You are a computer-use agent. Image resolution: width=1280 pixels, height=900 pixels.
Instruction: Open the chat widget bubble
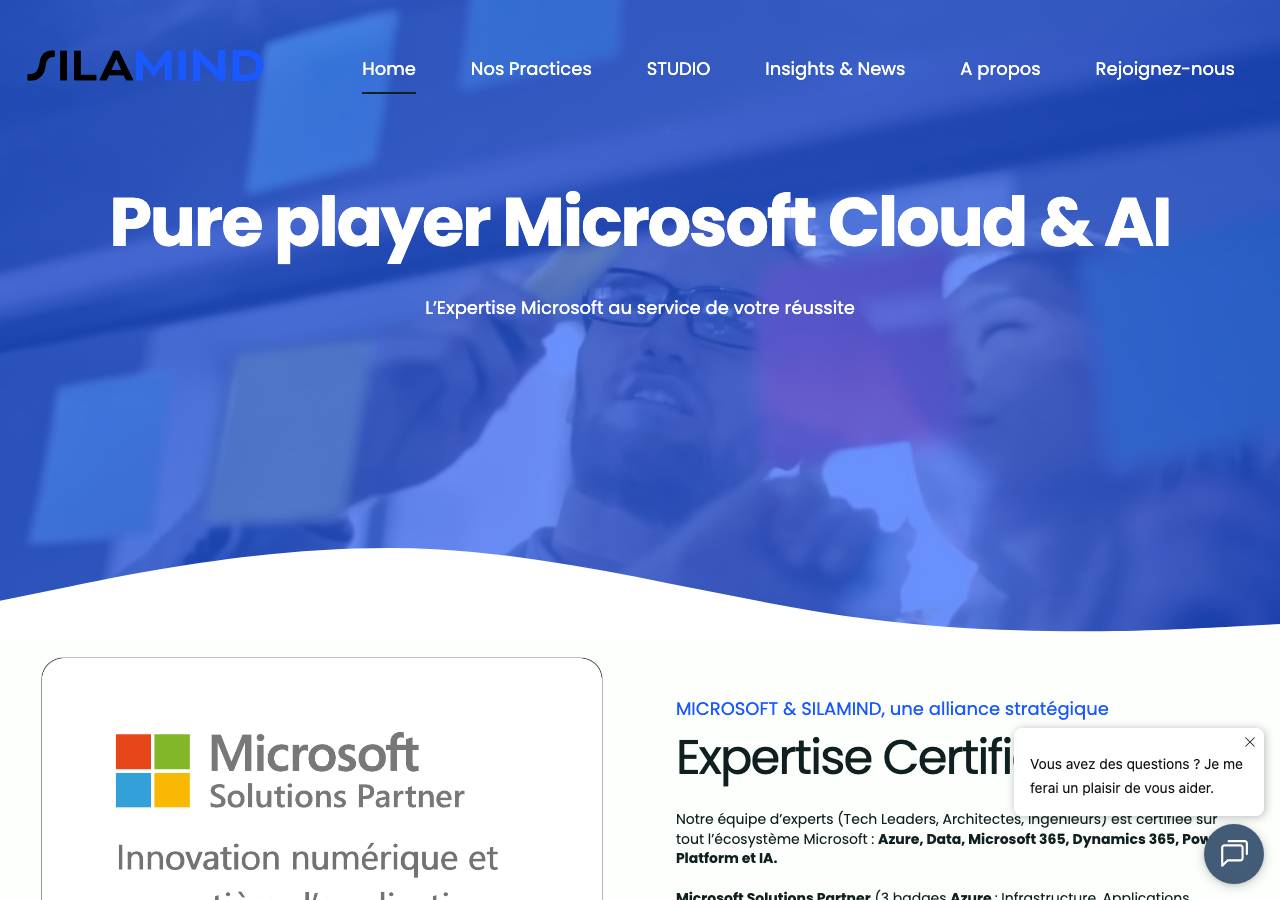coord(1234,854)
